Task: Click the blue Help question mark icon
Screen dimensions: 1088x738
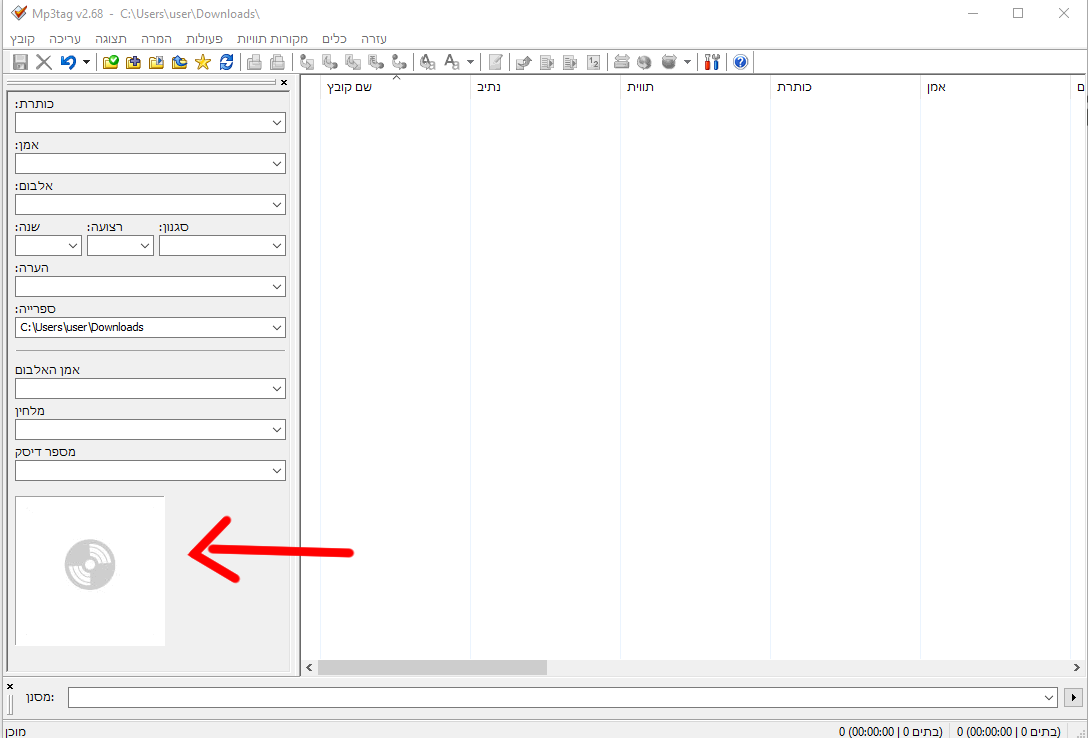Action: point(740,62)
